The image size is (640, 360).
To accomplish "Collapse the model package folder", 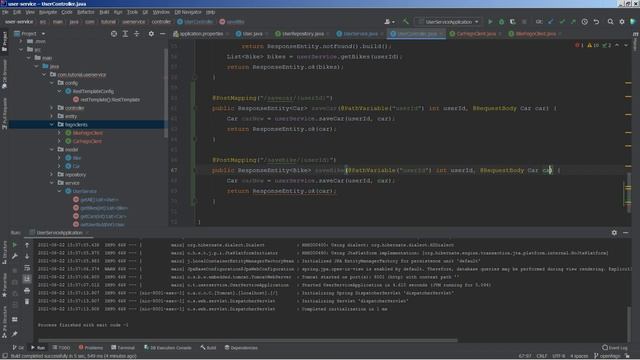I will tap(52, 149).
